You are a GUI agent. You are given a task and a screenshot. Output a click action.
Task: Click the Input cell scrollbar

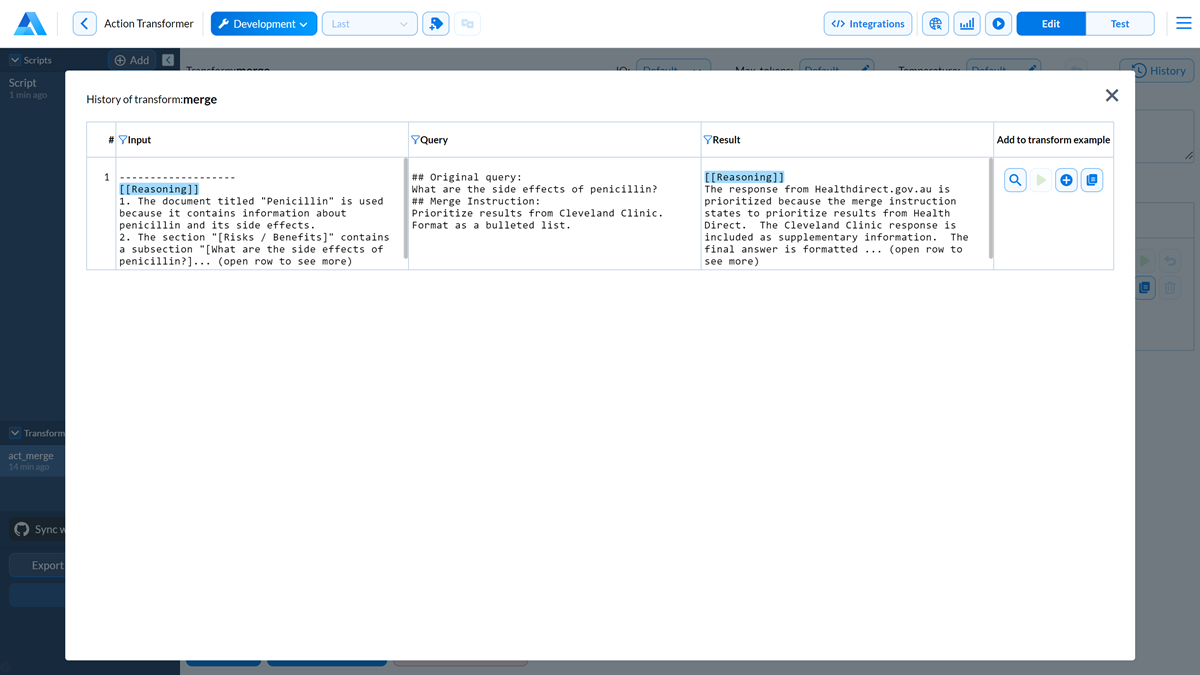tap(405, 208)
